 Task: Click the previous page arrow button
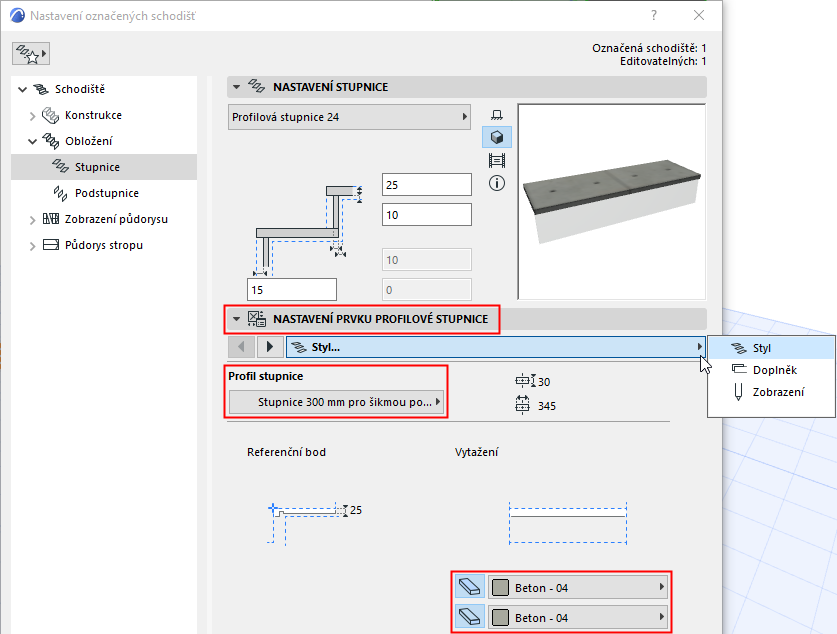pyautogui.click(x=241, y=347)
